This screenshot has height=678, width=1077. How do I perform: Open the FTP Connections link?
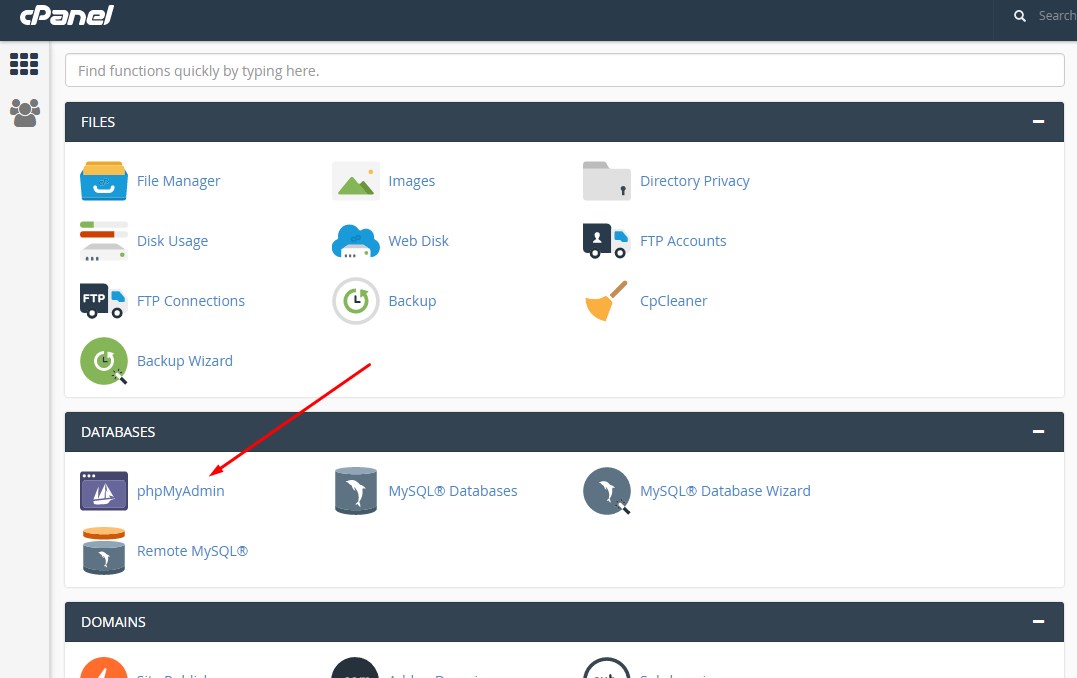(x=191, y=301)
